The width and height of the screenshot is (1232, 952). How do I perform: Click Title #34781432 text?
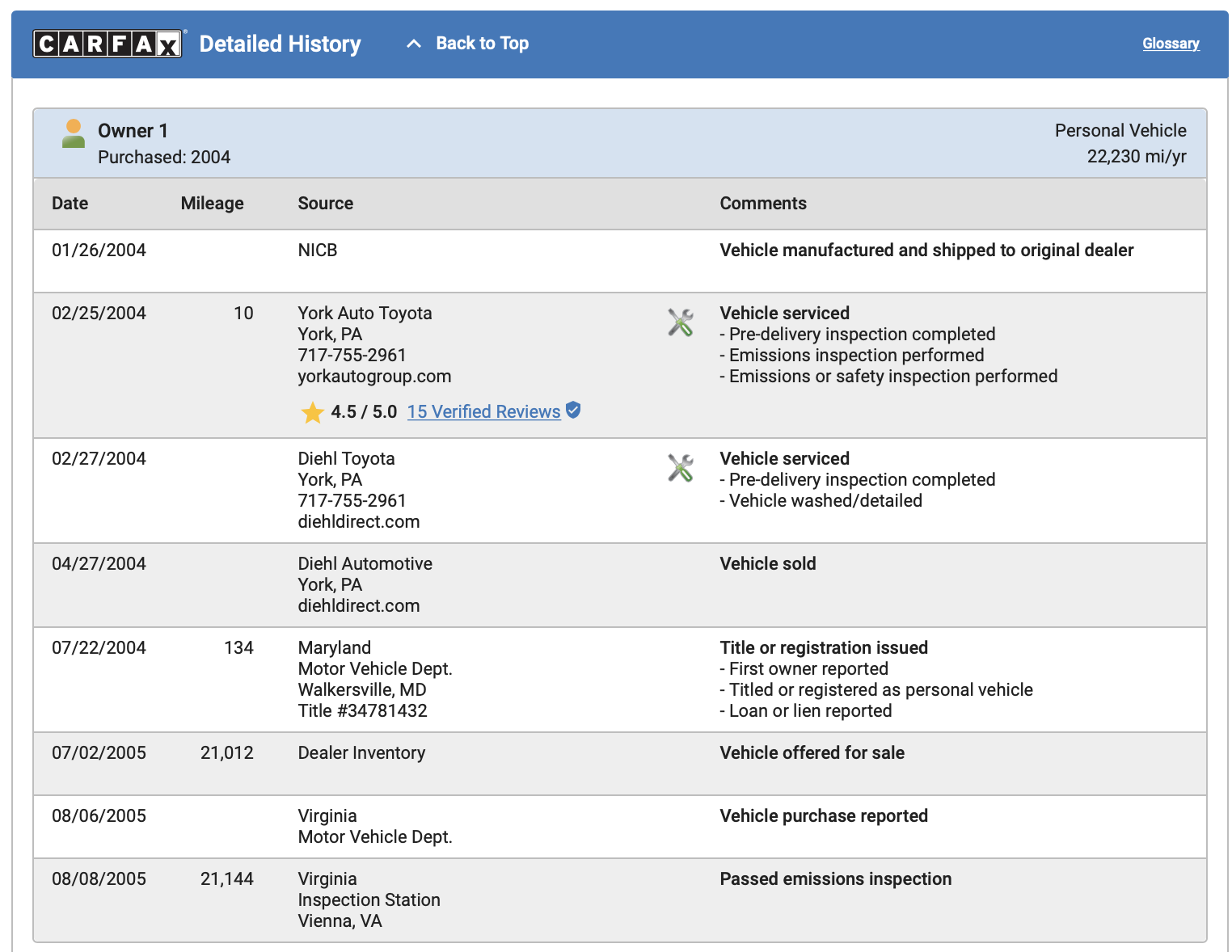(x=362, y=711)
